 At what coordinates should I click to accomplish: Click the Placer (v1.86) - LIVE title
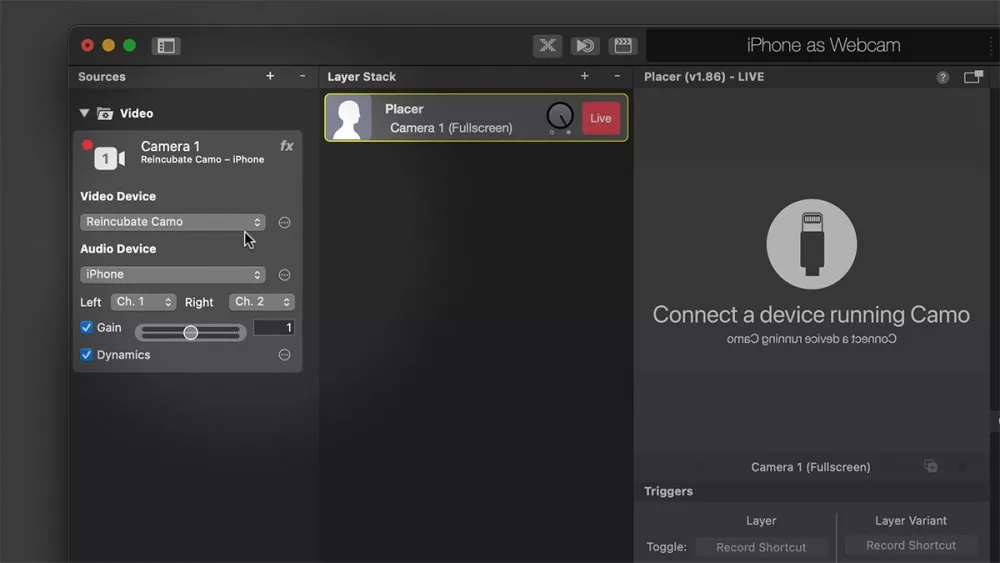click(704, 77)
